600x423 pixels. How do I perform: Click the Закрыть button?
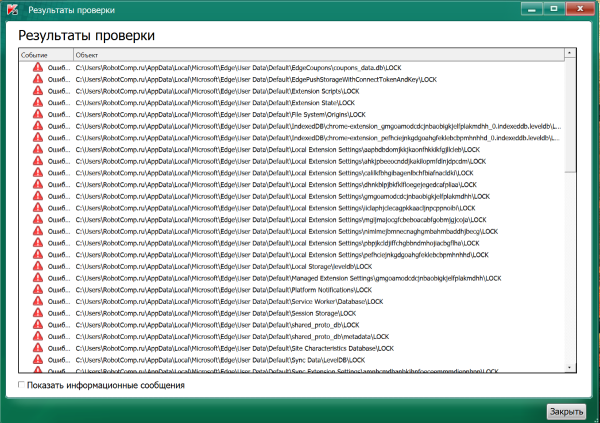[566, 412]
